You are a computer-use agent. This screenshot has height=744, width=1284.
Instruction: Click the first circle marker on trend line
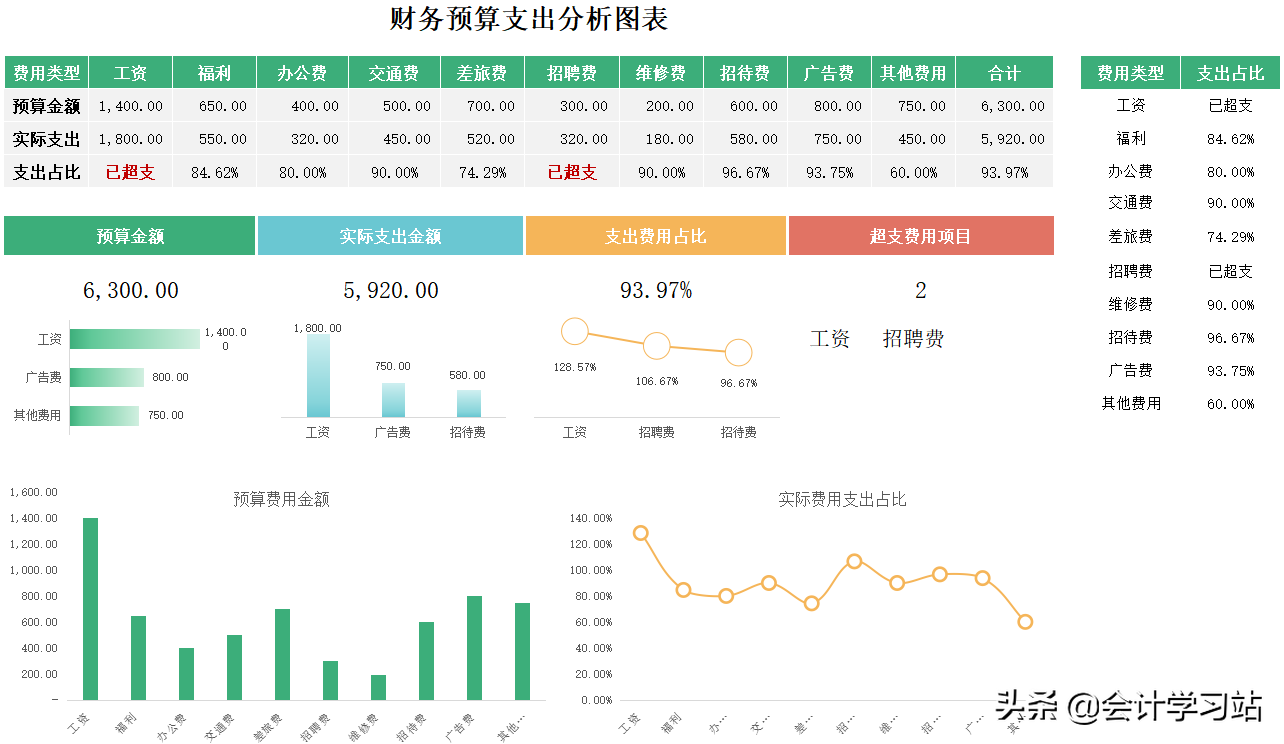click(574, 330)
